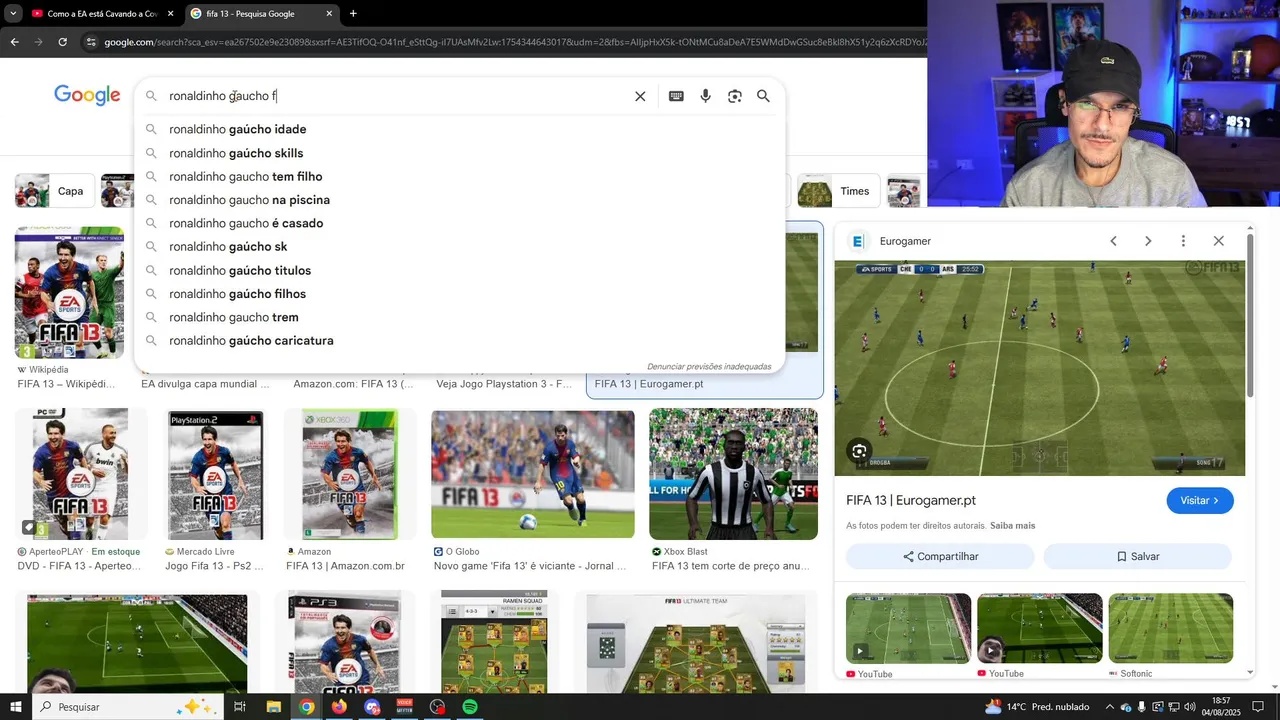Close the FIFA 13 Pesquisa Google tab
This screenshot has width=1280, height=720.
click(x=329, y=14)
